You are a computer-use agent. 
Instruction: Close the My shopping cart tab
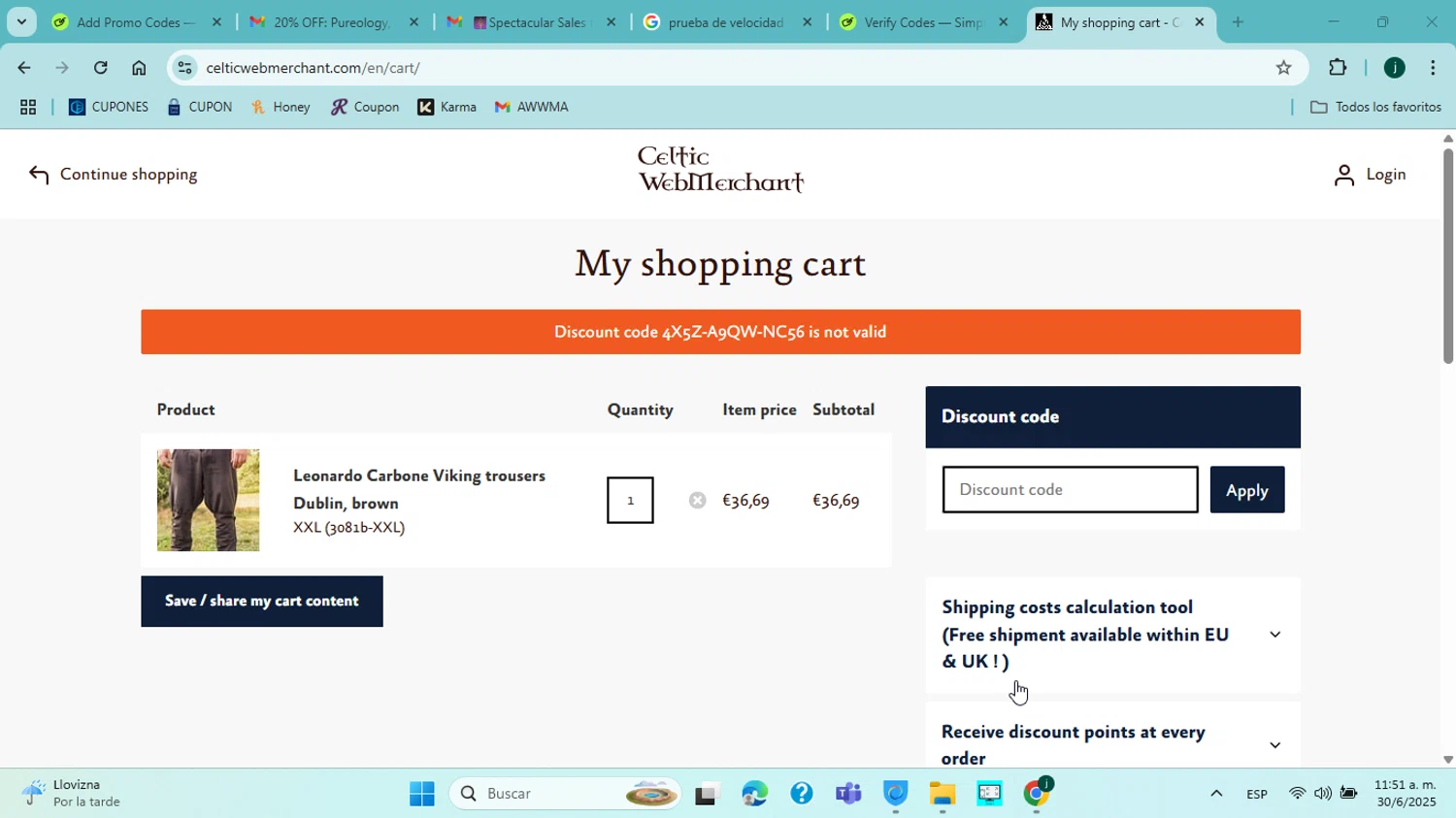click(1199, 22)
